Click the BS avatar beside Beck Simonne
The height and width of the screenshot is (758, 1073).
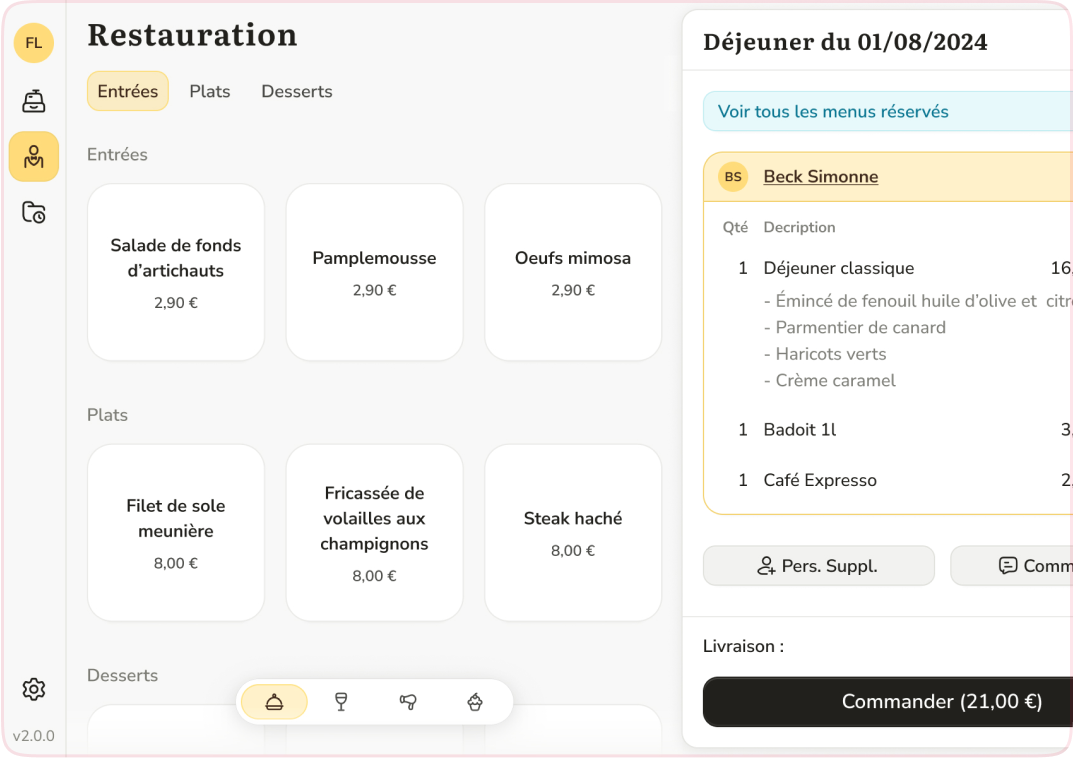(733, 177)
